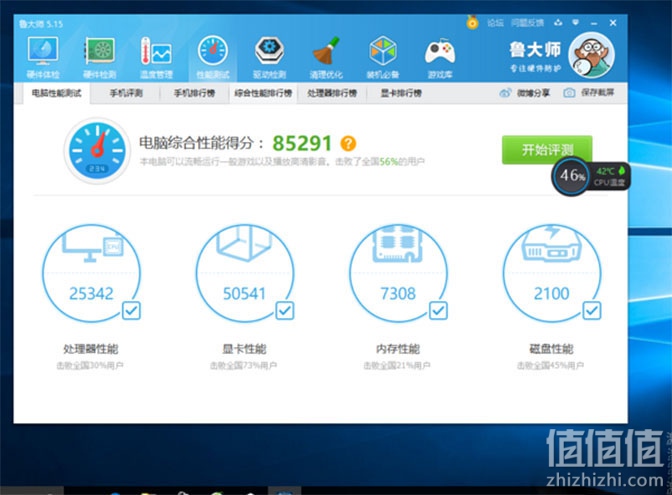Viewport: 672px width, 495px height.
Task: Click the large speedometer gauge icon
Action: click(97, 150)
